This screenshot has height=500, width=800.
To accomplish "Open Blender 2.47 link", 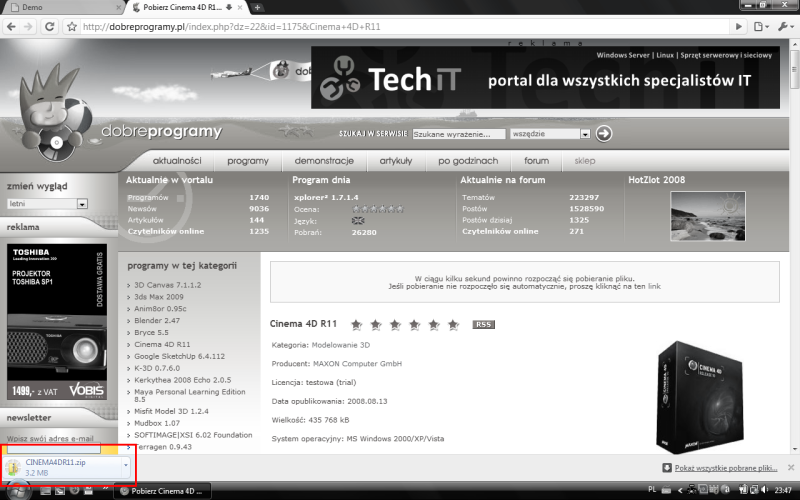I will pos(157,320).
